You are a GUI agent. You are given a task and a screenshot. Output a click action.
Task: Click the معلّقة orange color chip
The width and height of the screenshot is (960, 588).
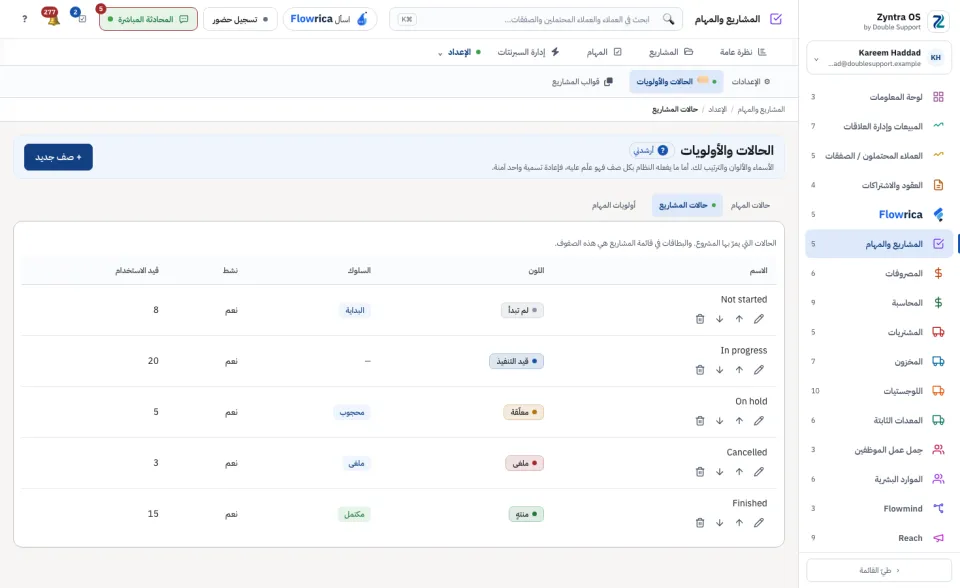pyautogui.click(x=523, y=412)
